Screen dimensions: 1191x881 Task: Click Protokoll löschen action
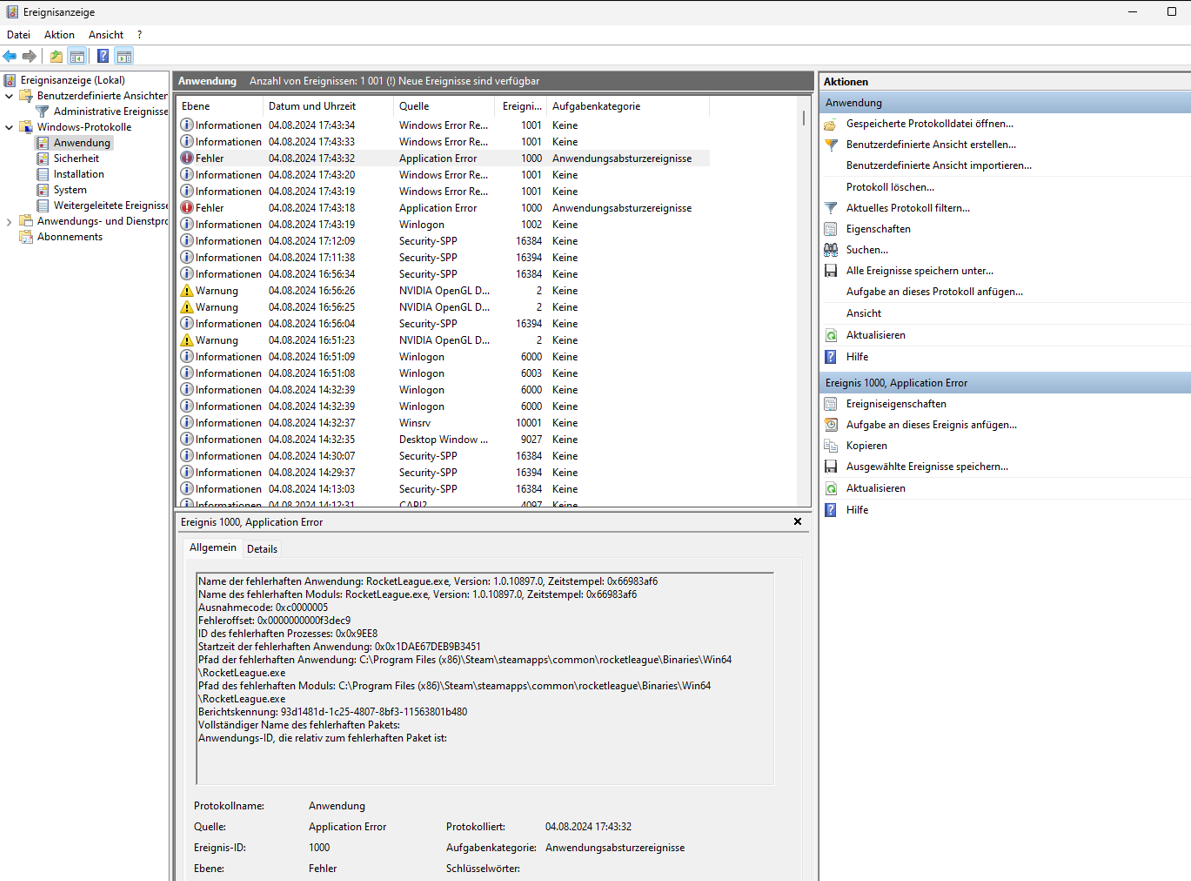tap(890, 187)
